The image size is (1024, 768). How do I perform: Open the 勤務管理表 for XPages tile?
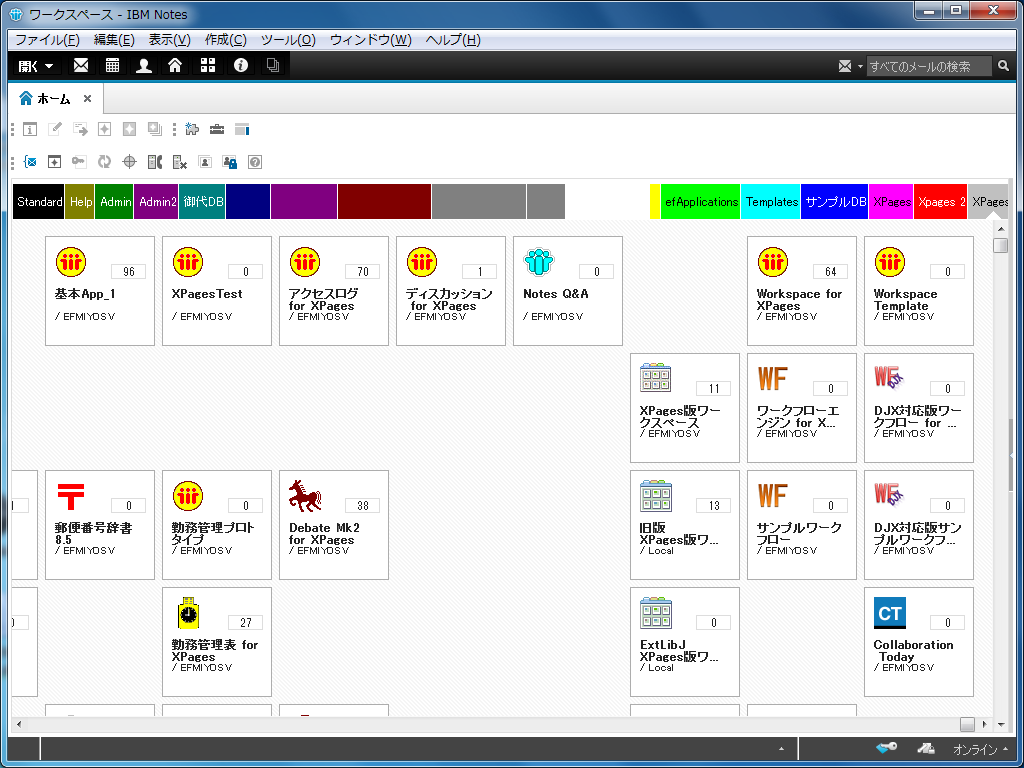coord(217,641)
